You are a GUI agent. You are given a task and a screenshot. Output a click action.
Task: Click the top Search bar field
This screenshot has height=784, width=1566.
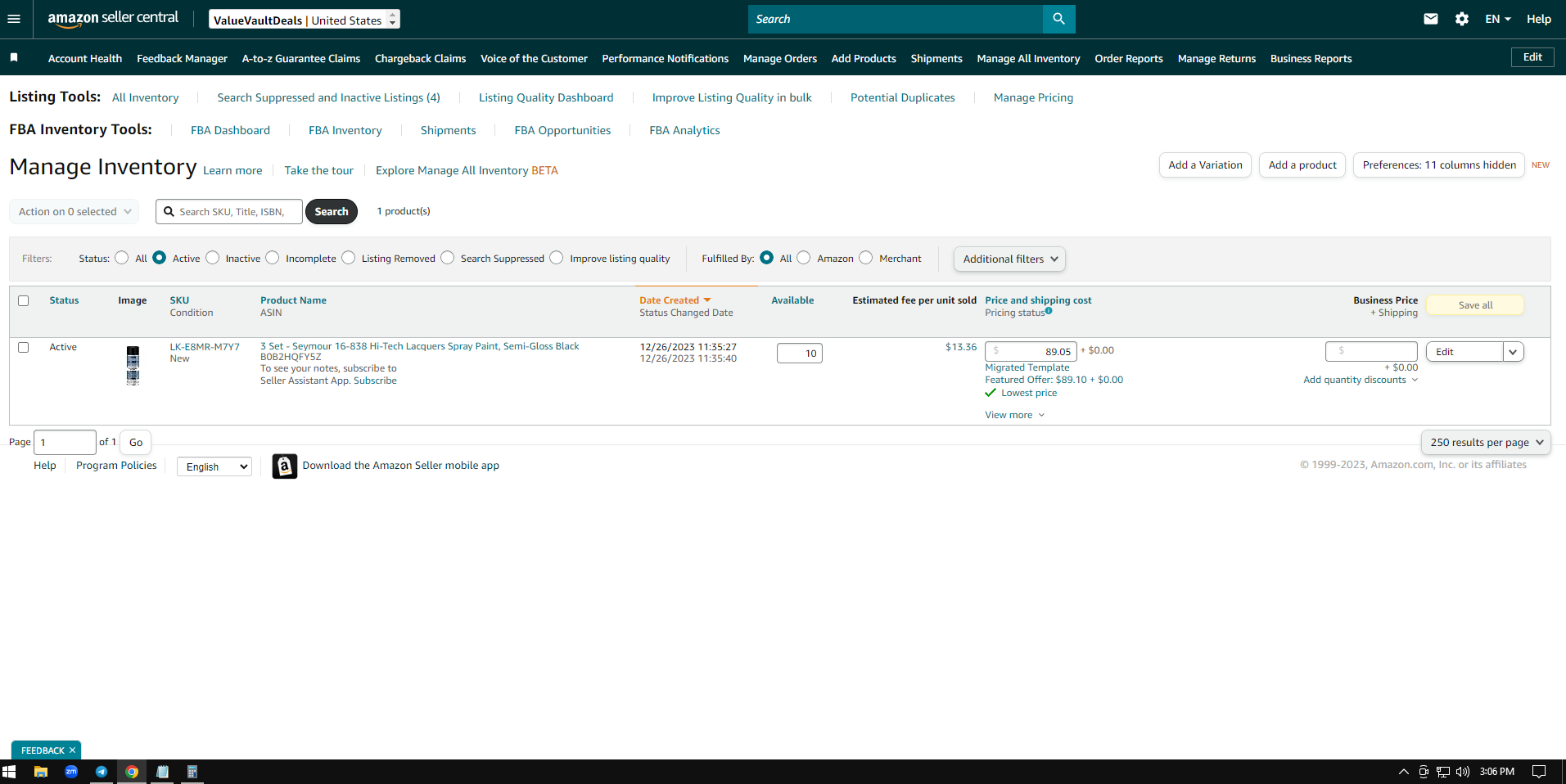pos(896,19)
